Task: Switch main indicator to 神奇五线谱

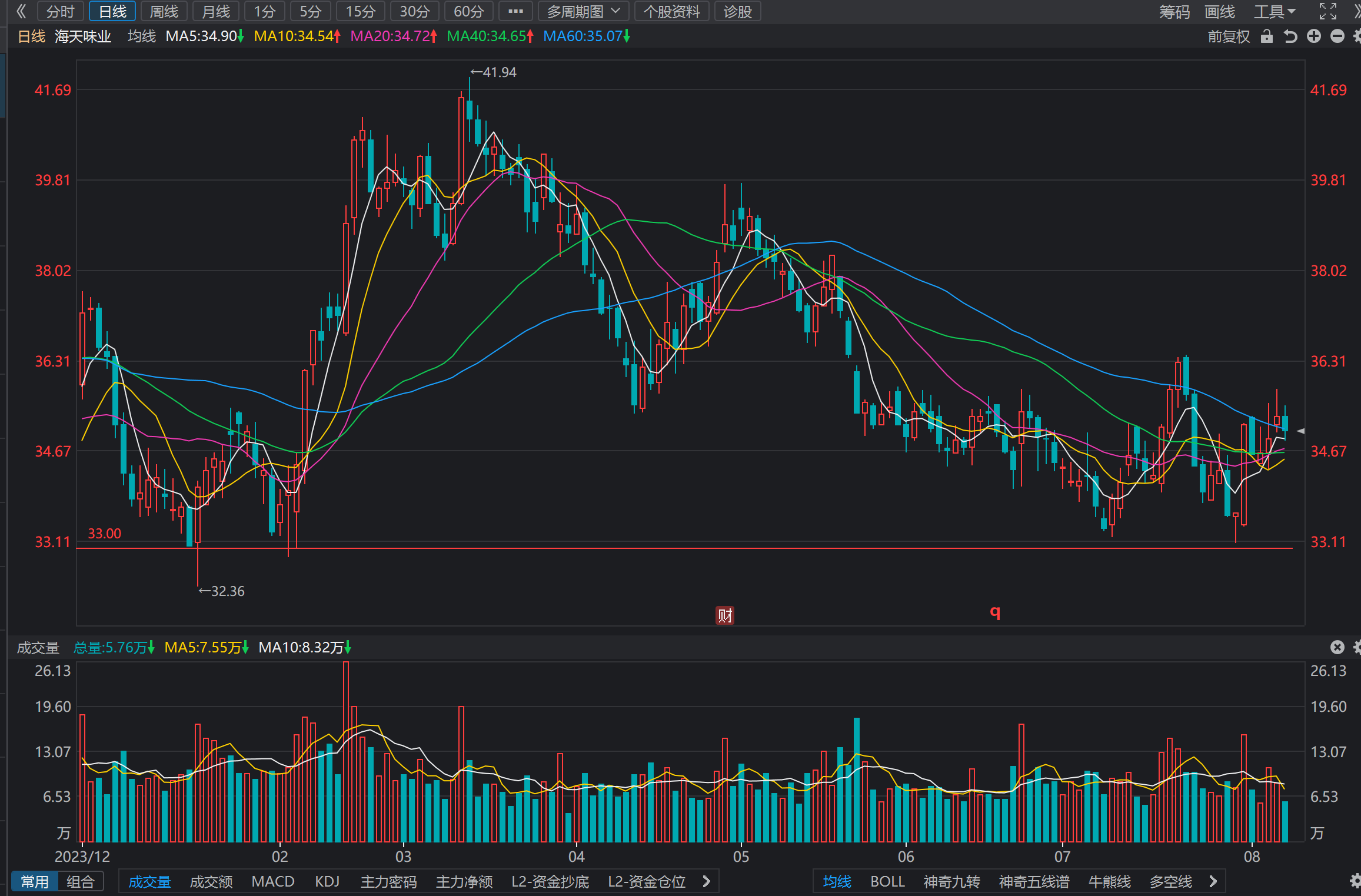Action: pos(1034,881)
